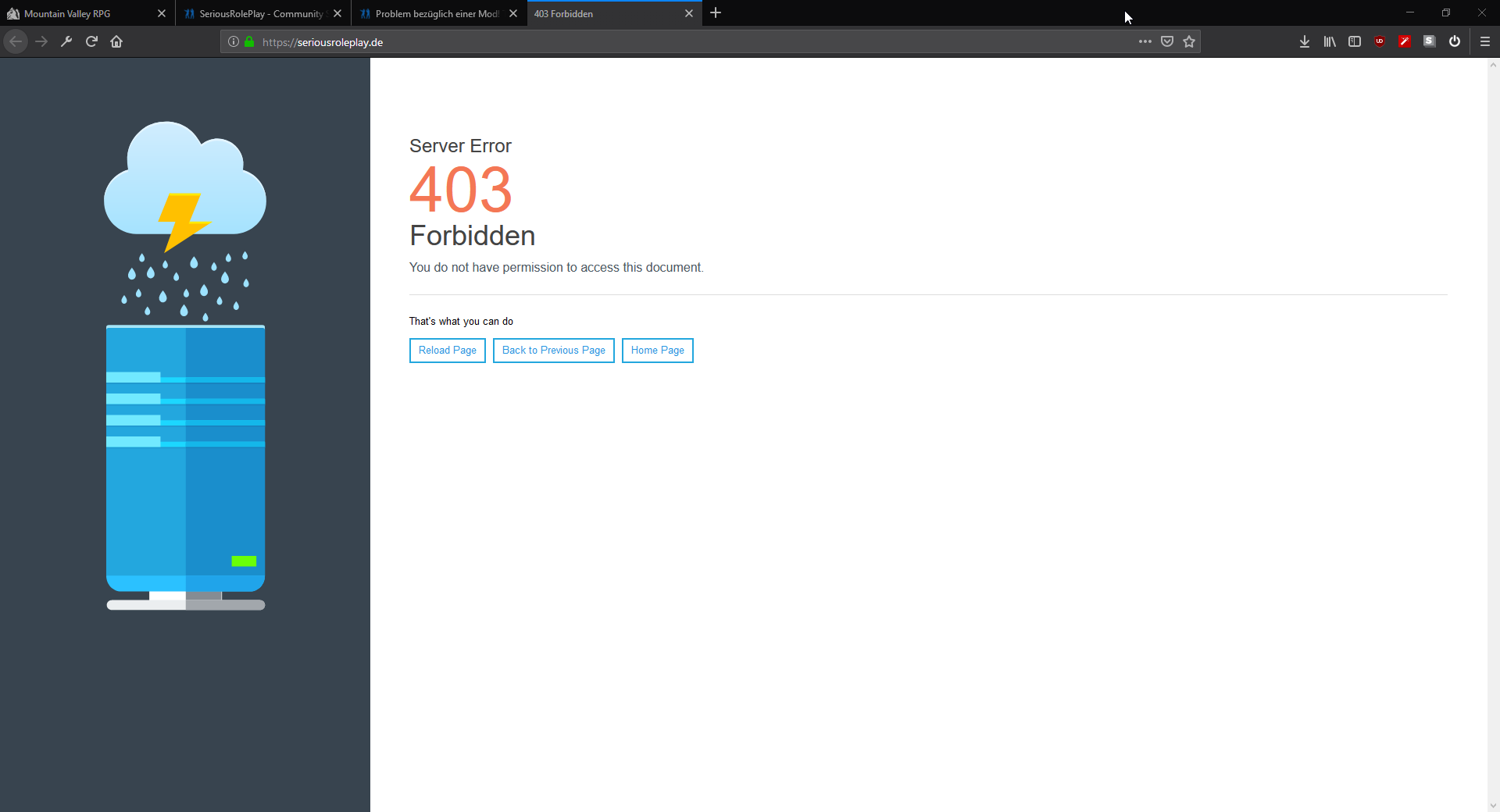Click the green padlock security icon

coord(249,41)
